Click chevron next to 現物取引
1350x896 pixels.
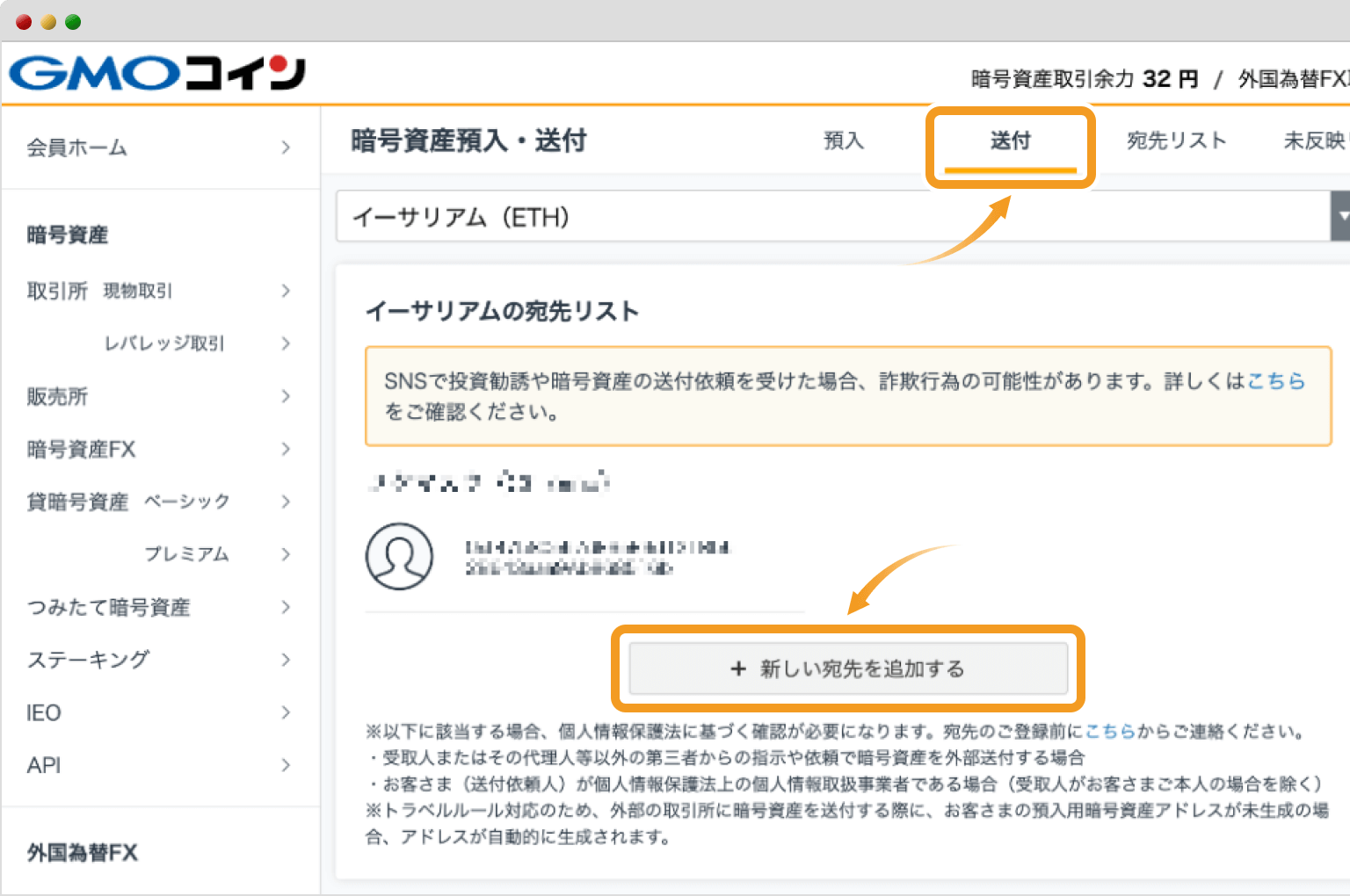(x=286, y=291)
